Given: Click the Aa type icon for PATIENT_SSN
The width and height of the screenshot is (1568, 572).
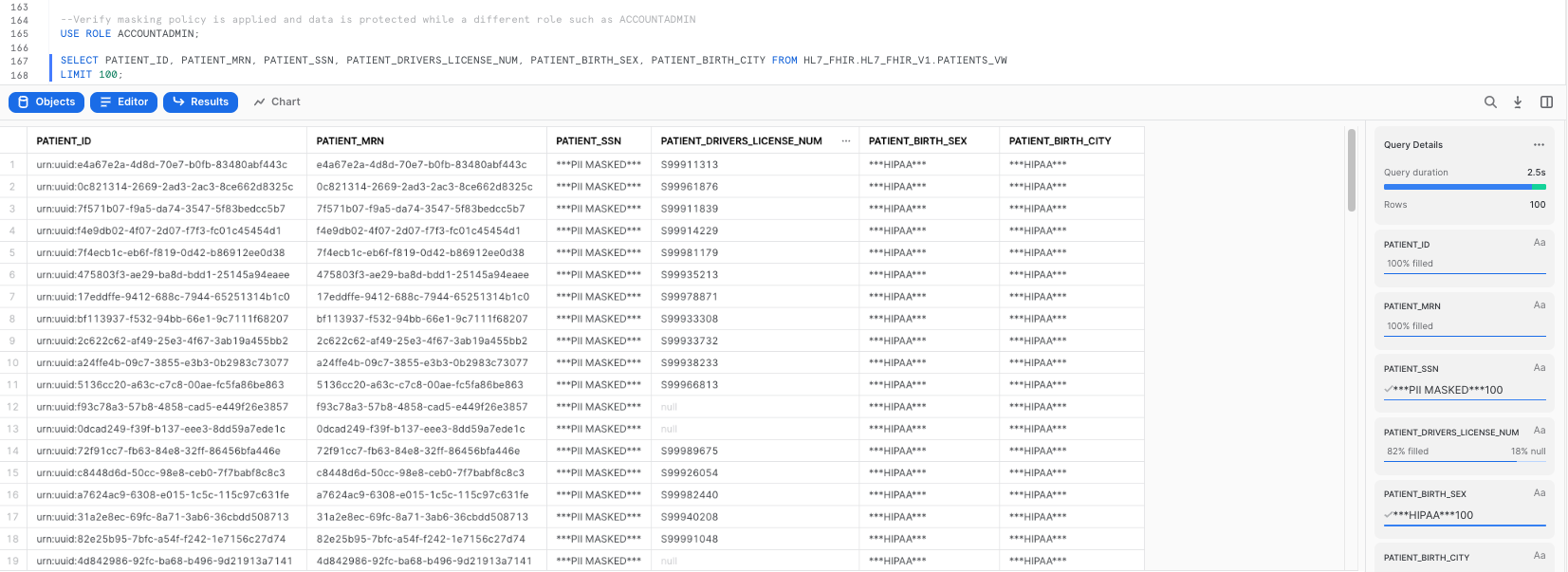Looking at the screenshot, I should pos(1540,368).
